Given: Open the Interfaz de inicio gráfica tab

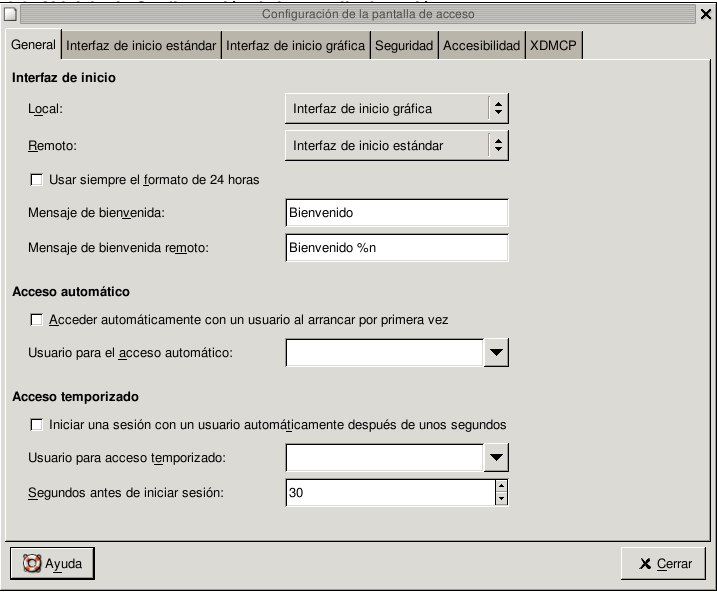Looking at the screenshot, I should 295,46.
